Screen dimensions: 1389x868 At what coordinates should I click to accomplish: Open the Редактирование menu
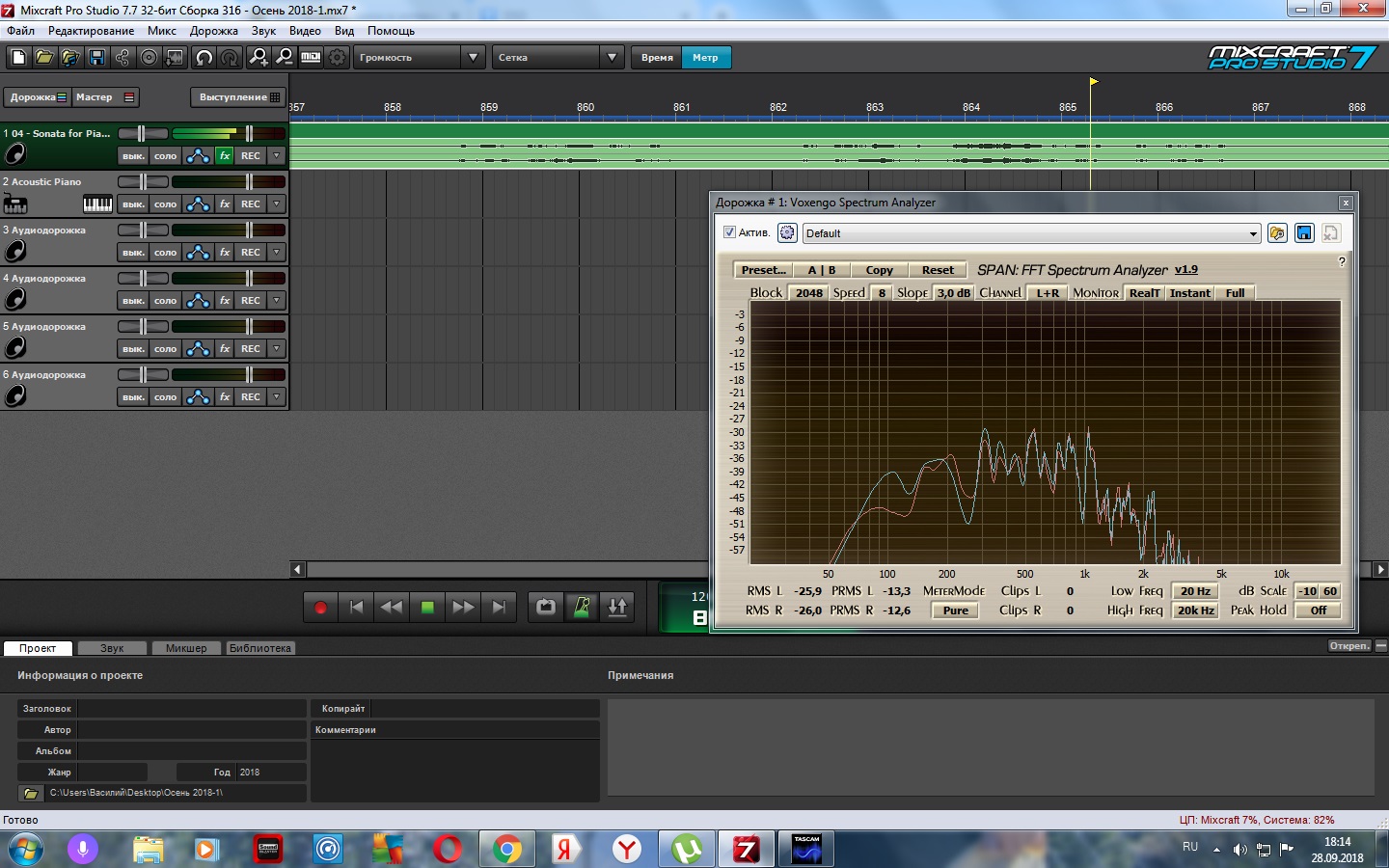point(91,31)
